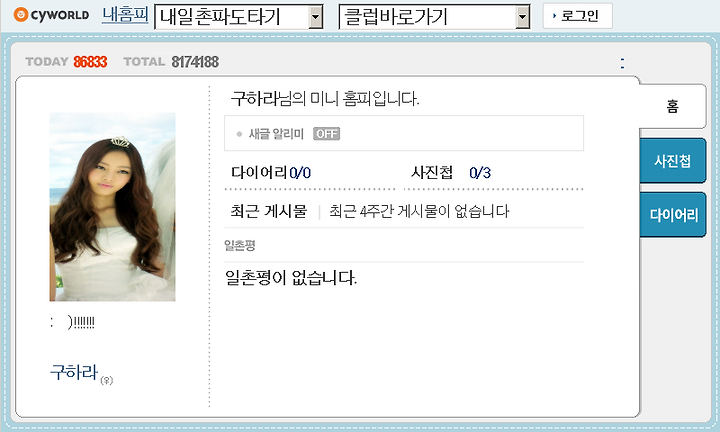Click the Cyworld logo icon
This screenshot has height=432, width=720.
pyautogui.click(x=21, y=15)
